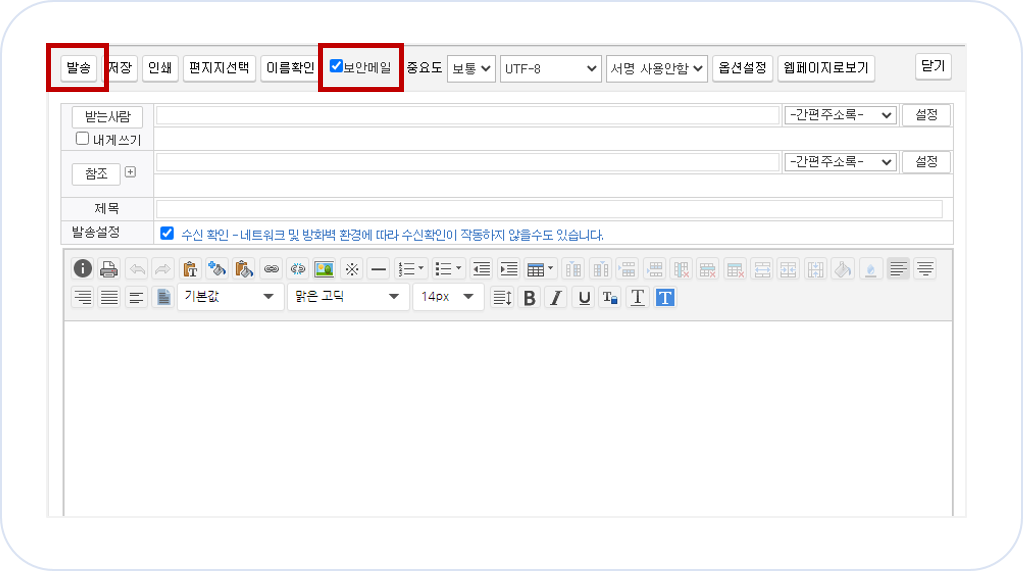Click the align right icon
Screen dimensions: 1023x571
pyautogui.click(x=83, y=298)
